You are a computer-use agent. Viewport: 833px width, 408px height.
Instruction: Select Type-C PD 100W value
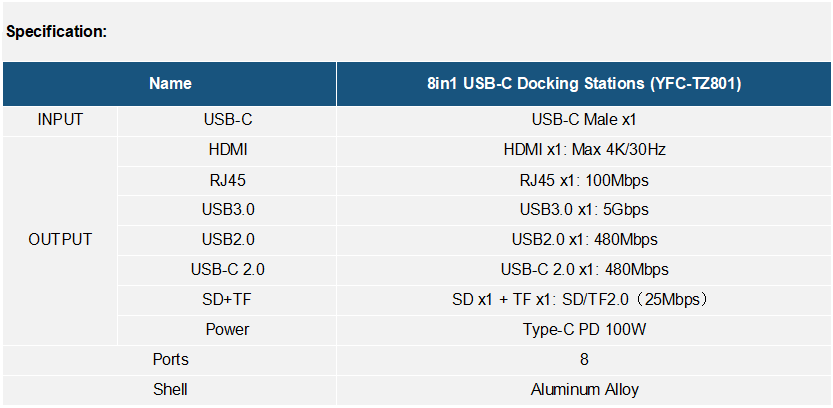[x=584, y=330]
